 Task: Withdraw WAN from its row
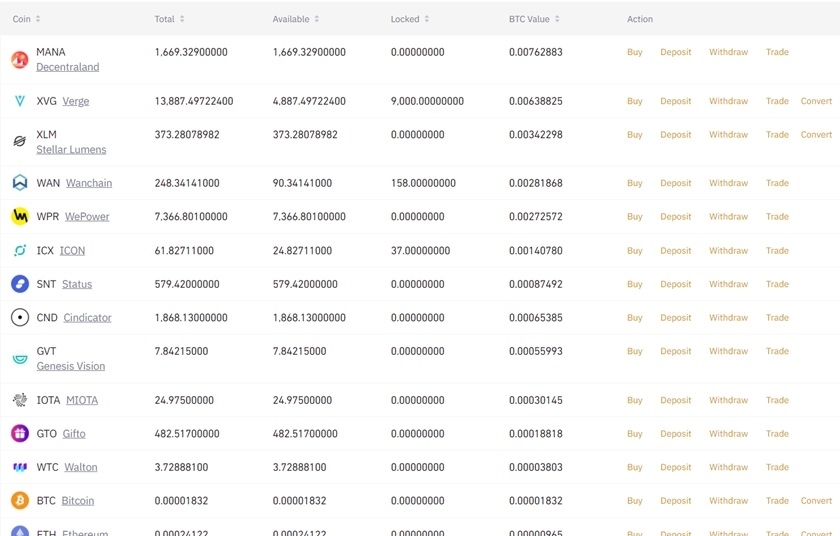click(x=728, y=183)
